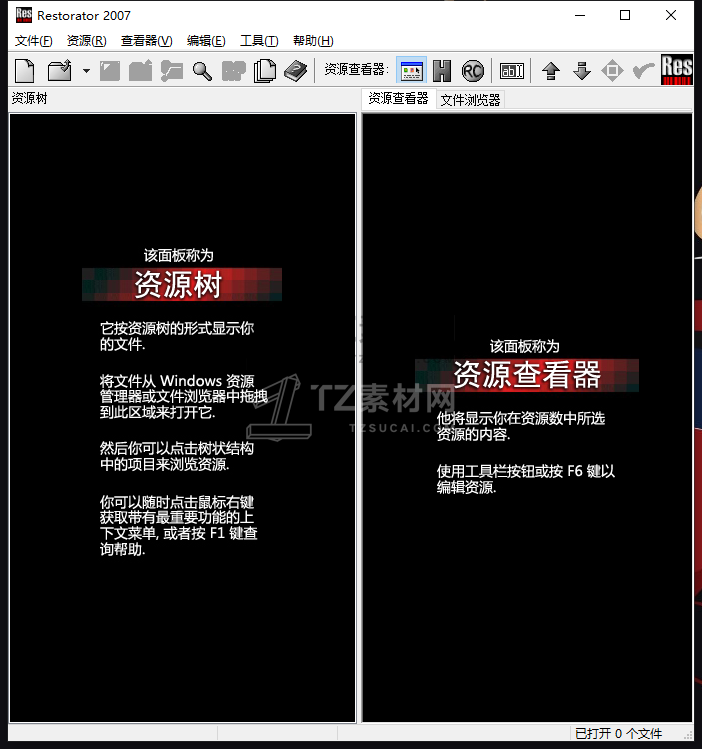The height and width of the screenshot is (749, 702).
Task: Click the 资源查看器: toolbar label
Action: coord(356,70)
